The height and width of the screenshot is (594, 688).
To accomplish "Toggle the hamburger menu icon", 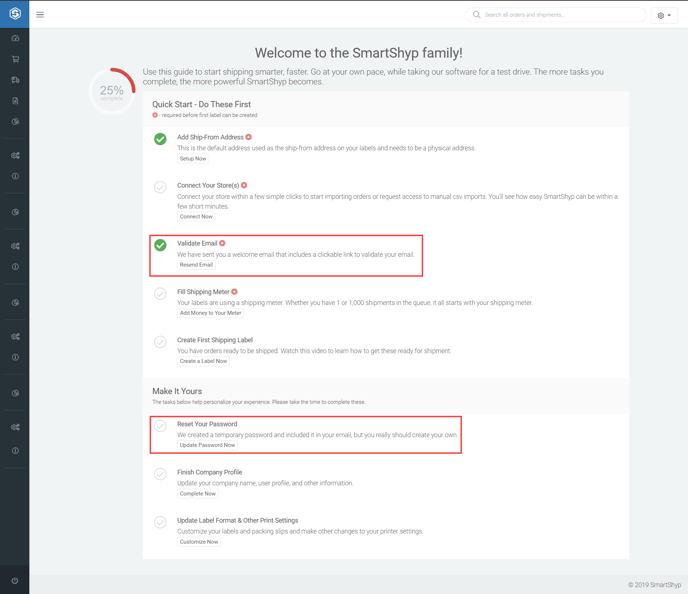I will (x=40, y=14).
